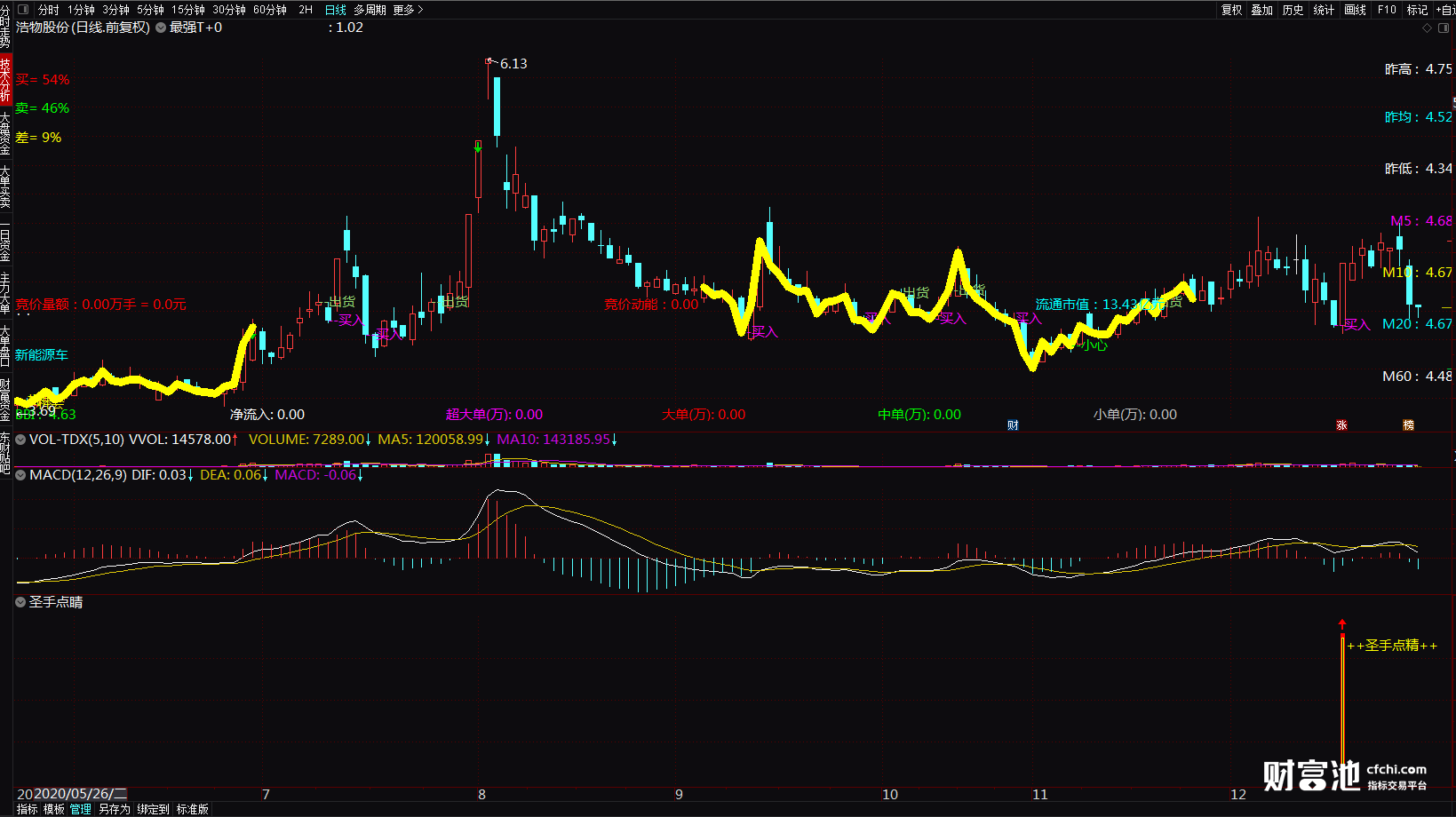
Task: Click the diamond icon near top right
Action: tap(1428, 28)
